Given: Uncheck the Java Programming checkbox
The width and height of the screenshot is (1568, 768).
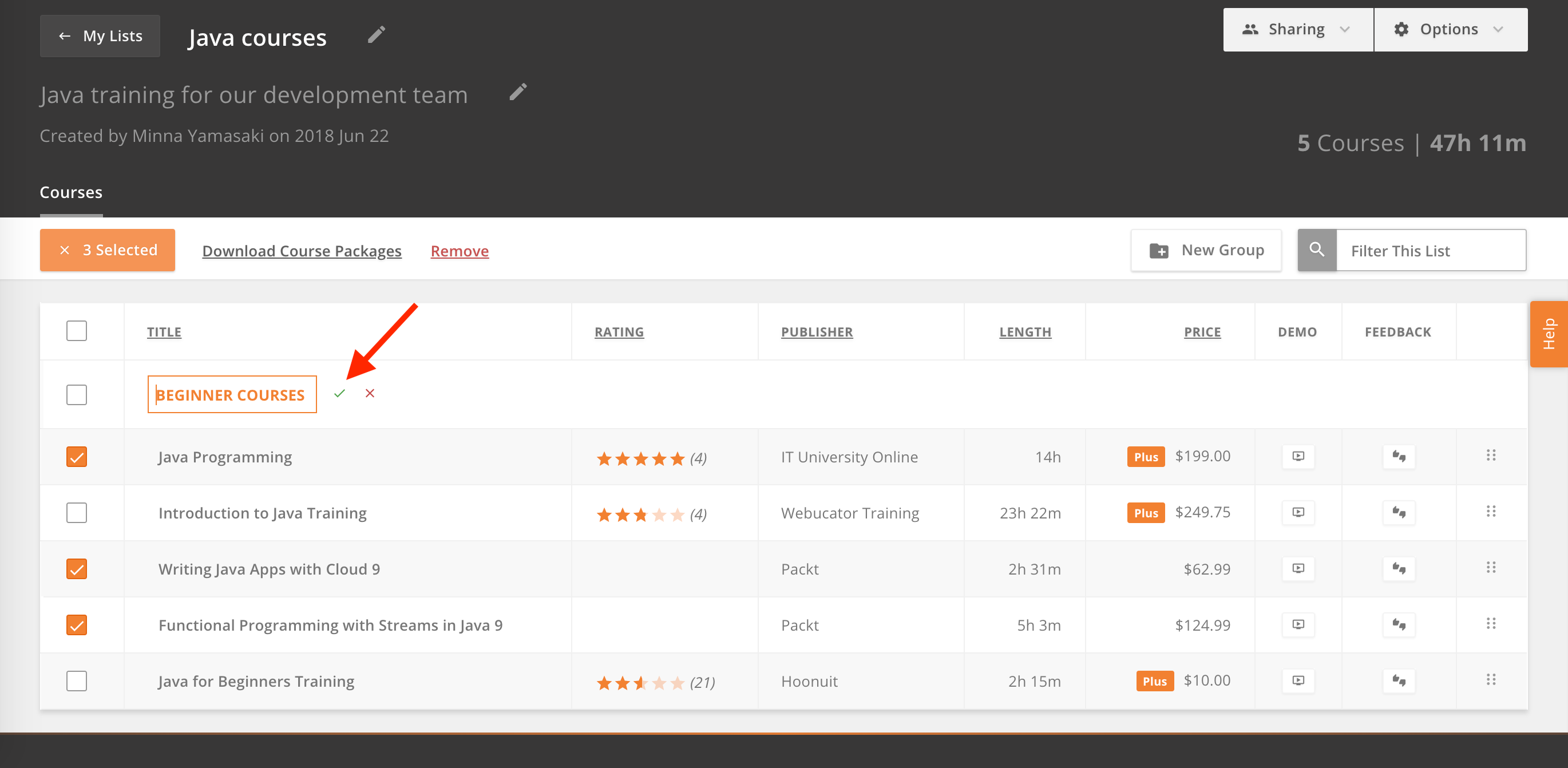Looking at the screenshot, I should point(77,457).
